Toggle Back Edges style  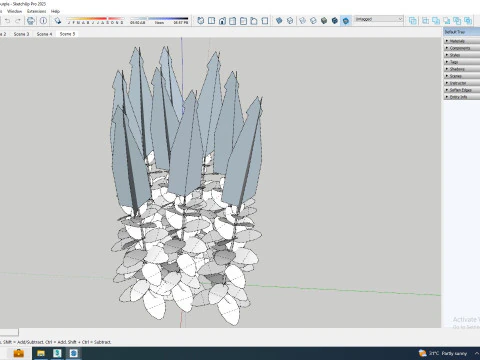tap(290, 21)
